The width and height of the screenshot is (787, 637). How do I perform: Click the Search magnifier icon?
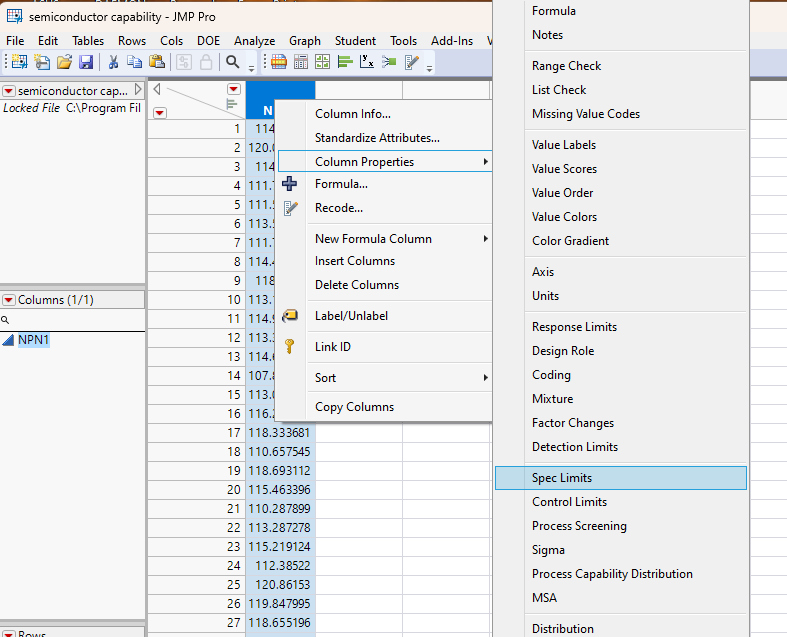[x=232, y=62]
